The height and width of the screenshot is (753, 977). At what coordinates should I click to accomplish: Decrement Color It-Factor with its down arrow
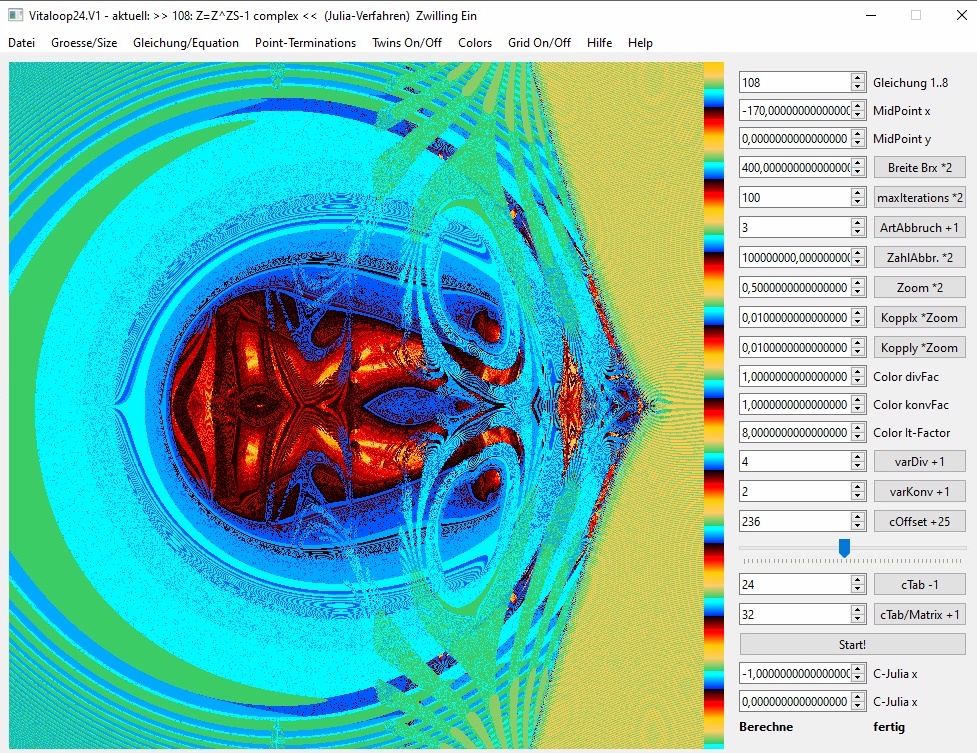(x=858, y=438)
